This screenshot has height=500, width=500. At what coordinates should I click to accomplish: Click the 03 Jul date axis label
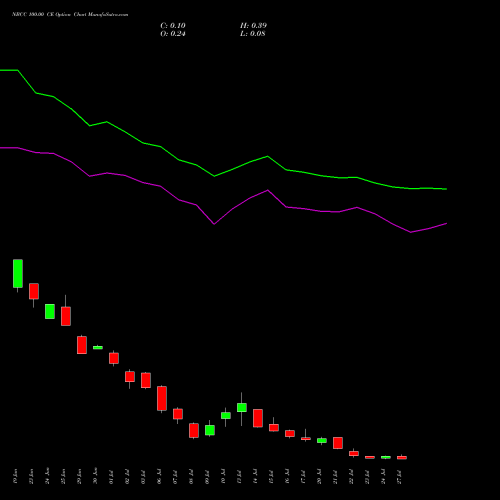(x=143, y=477)
